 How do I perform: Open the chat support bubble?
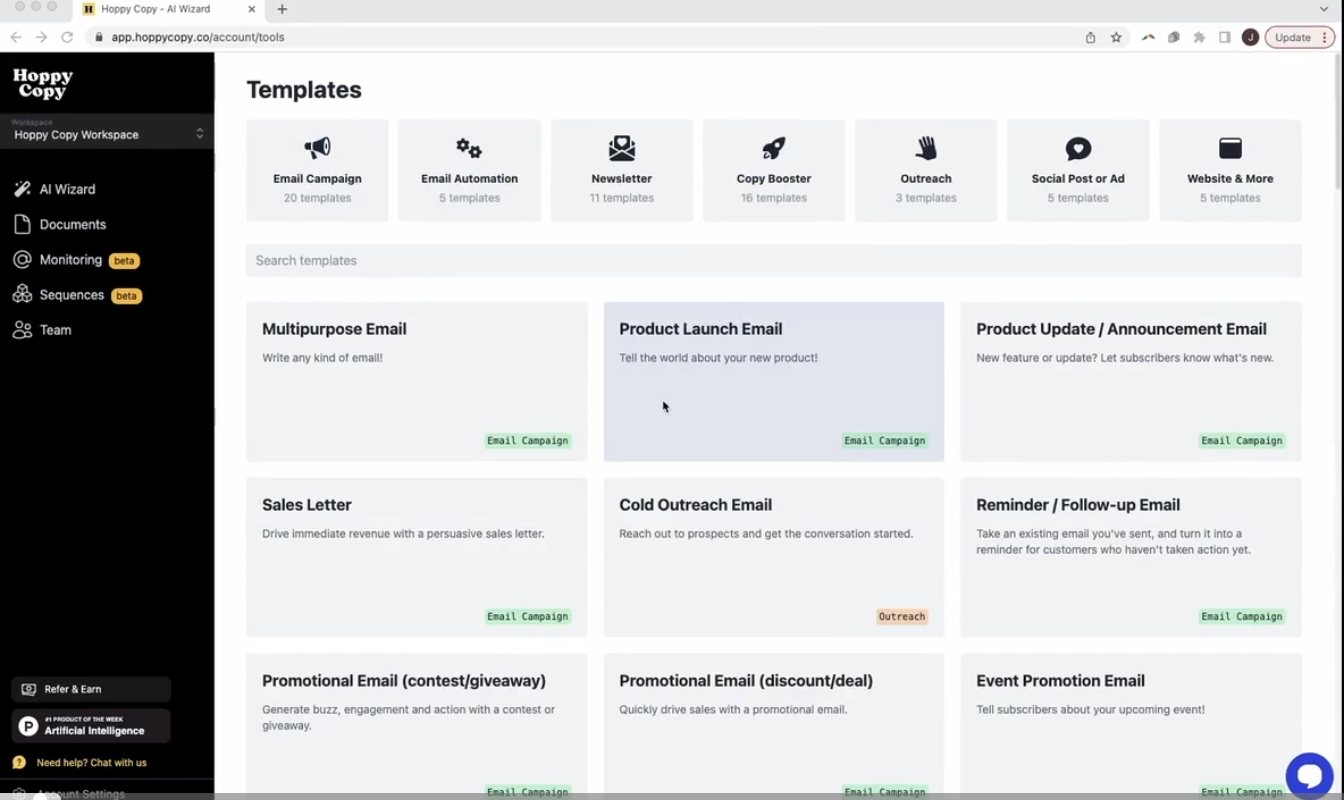[1309, 774]
